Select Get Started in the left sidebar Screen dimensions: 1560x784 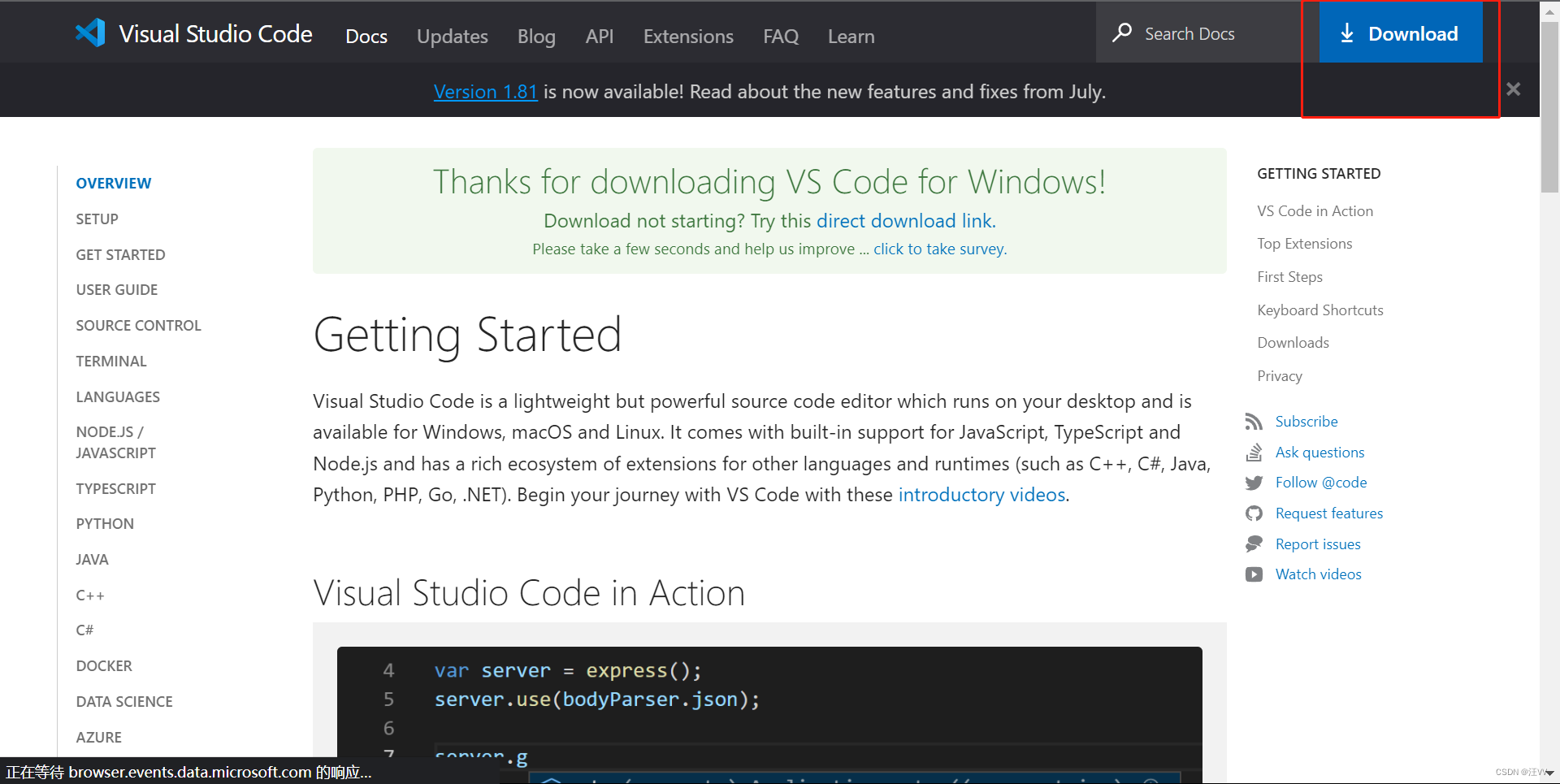click(x=120, y=255)
